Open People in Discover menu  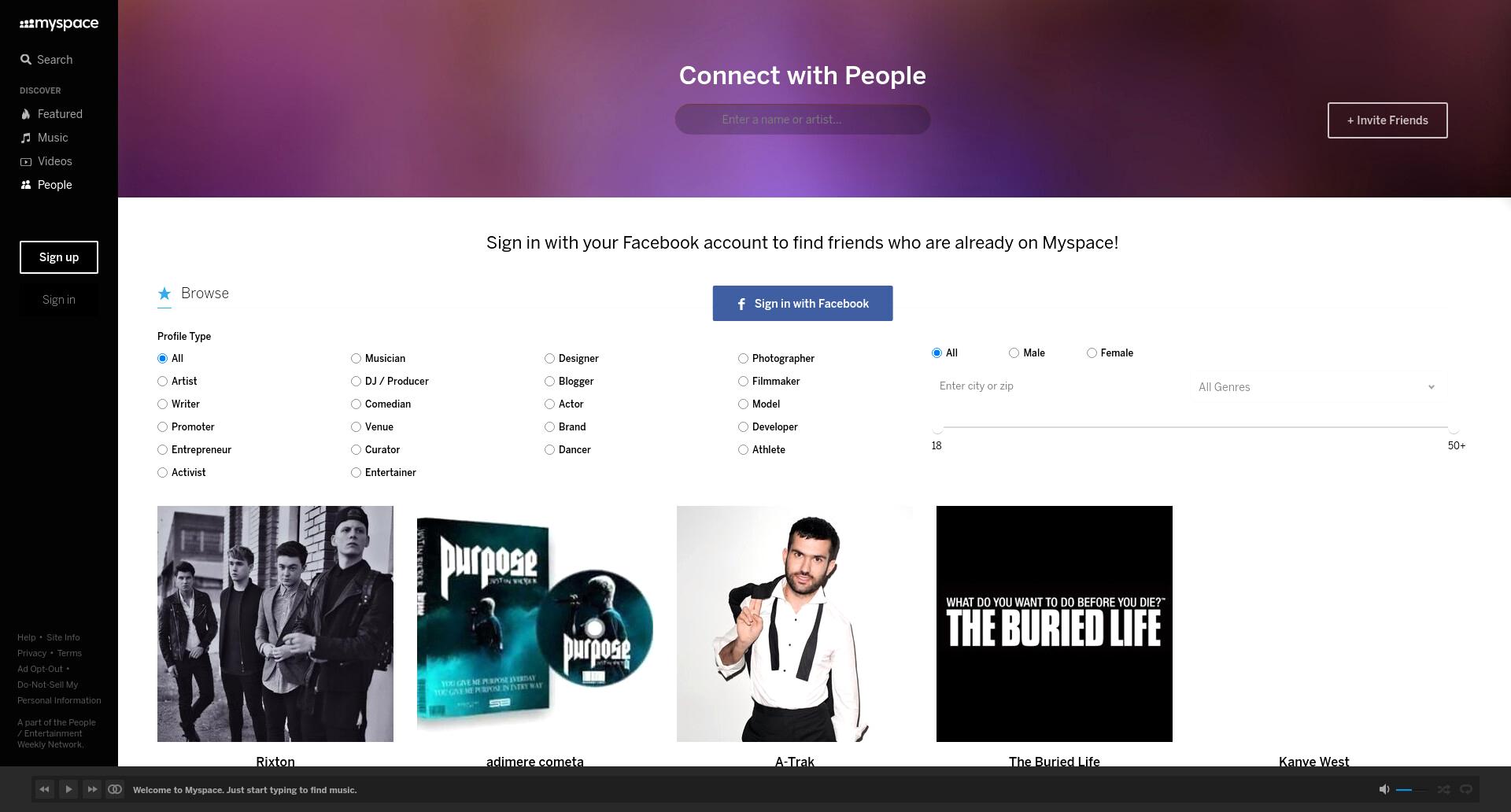coord(55,185)
